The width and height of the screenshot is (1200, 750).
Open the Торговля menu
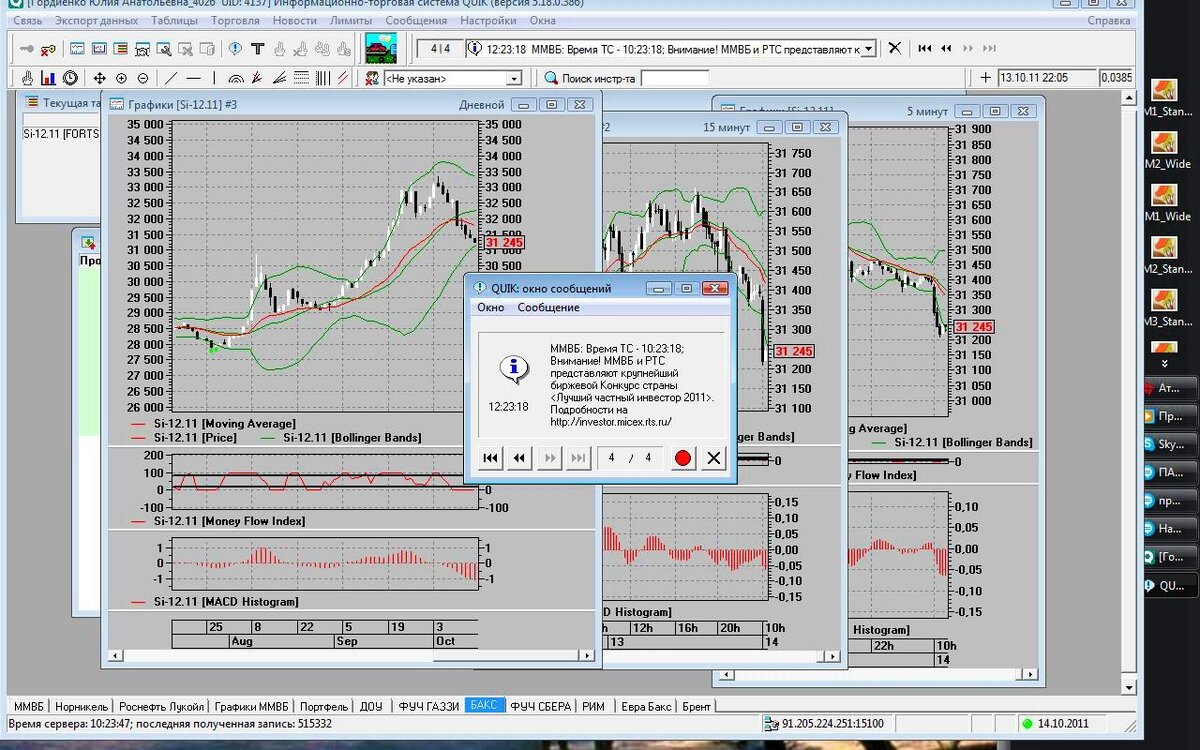[236, 20]
